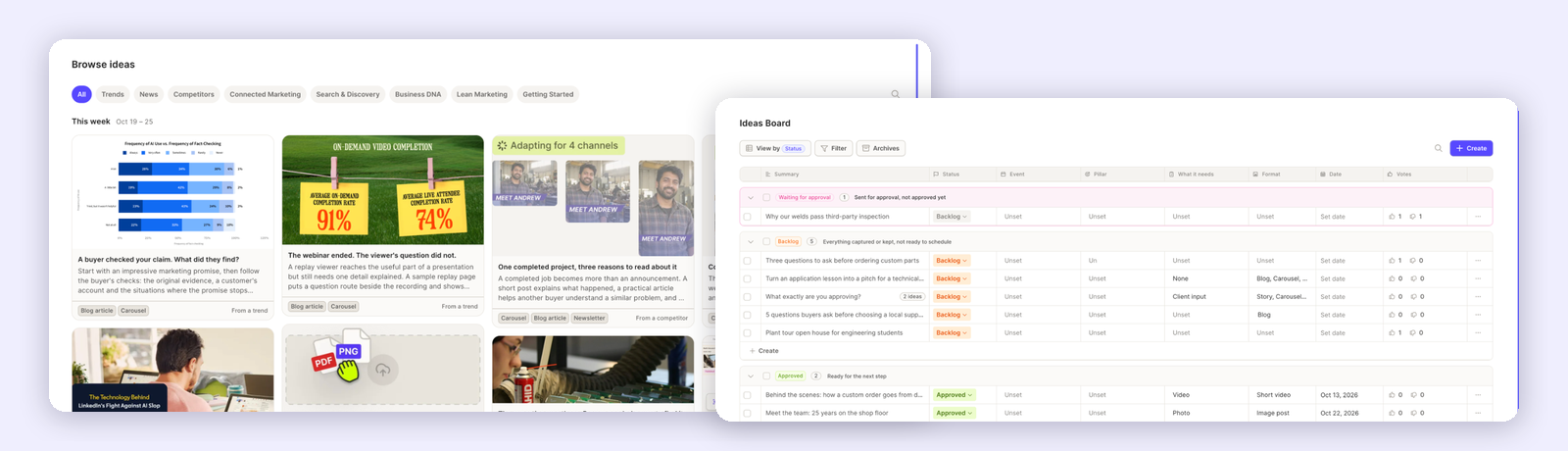Click the PDF file icon in the upload card

point(325,361)
